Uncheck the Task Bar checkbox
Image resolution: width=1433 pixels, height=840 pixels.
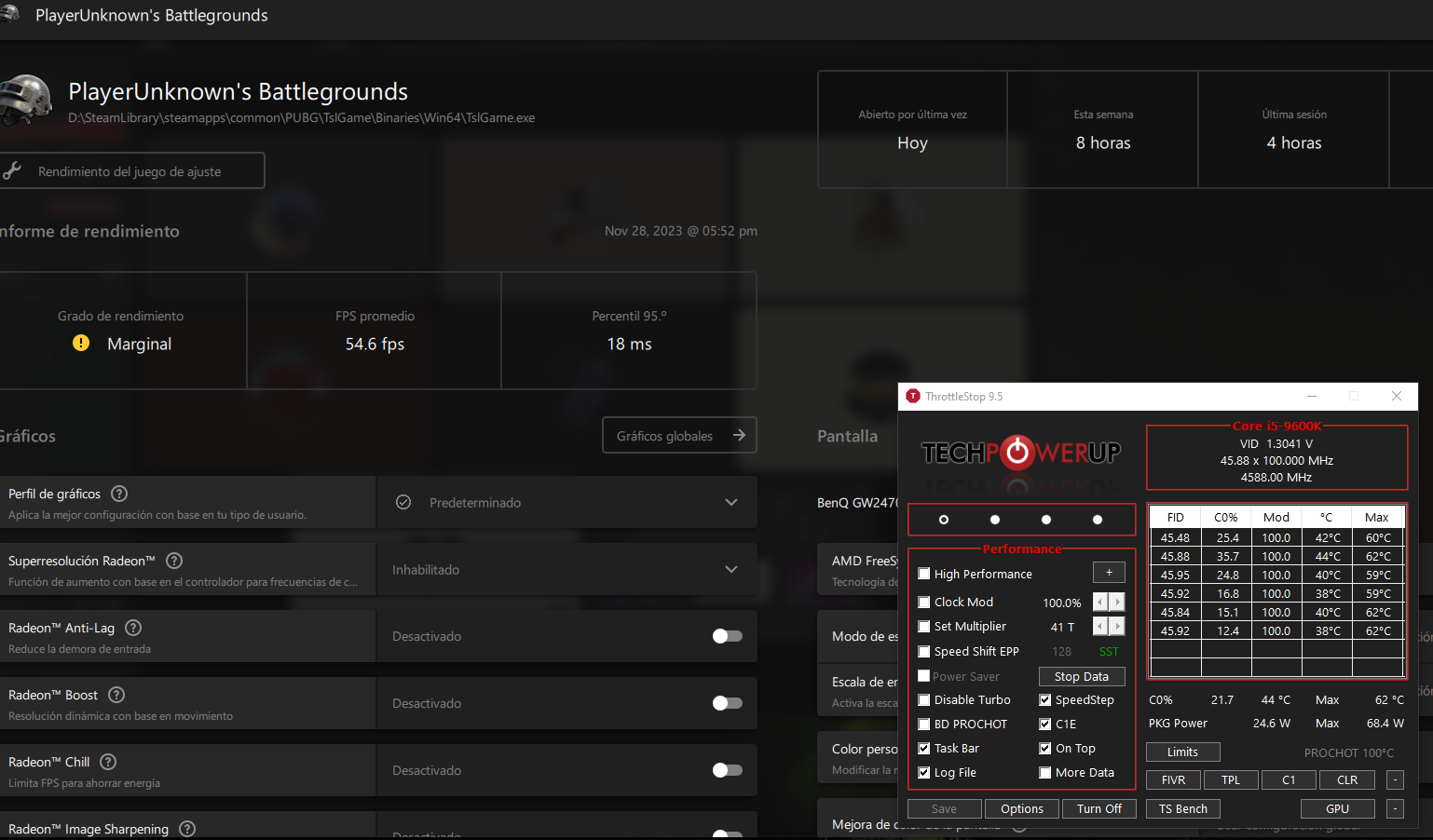pos(924,748)
